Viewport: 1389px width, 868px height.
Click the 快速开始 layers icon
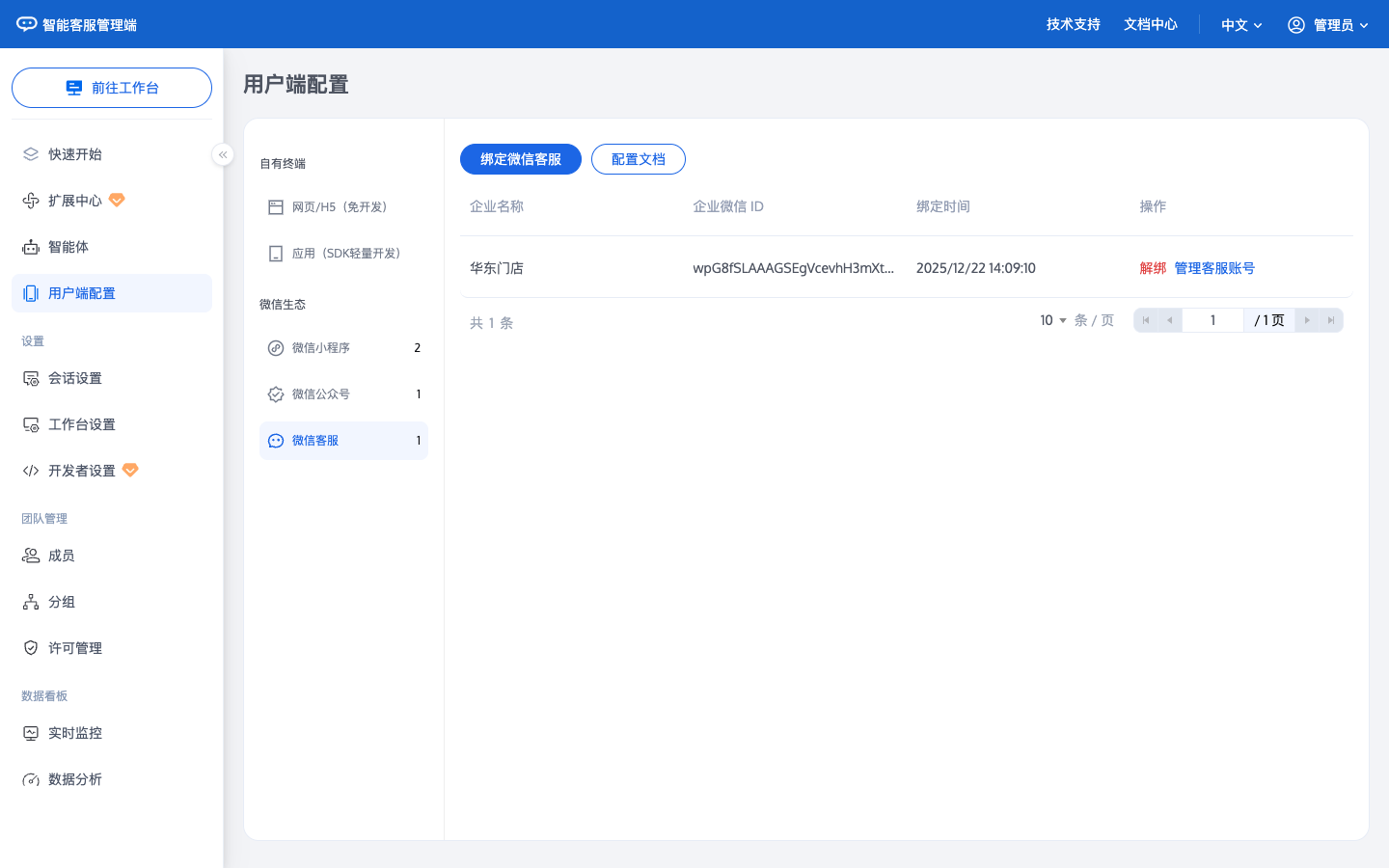click(x=31, y=154)
